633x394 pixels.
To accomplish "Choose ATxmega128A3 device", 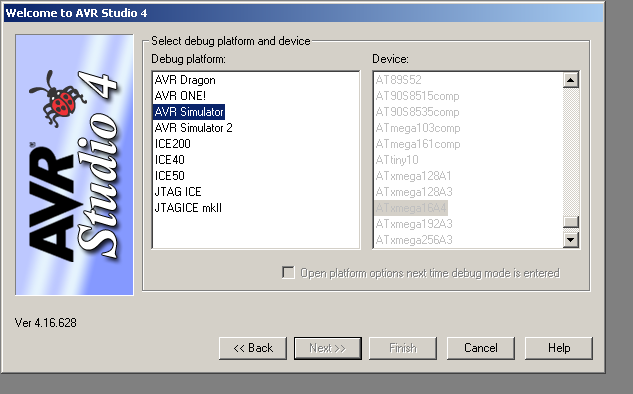I will point(414,192).
